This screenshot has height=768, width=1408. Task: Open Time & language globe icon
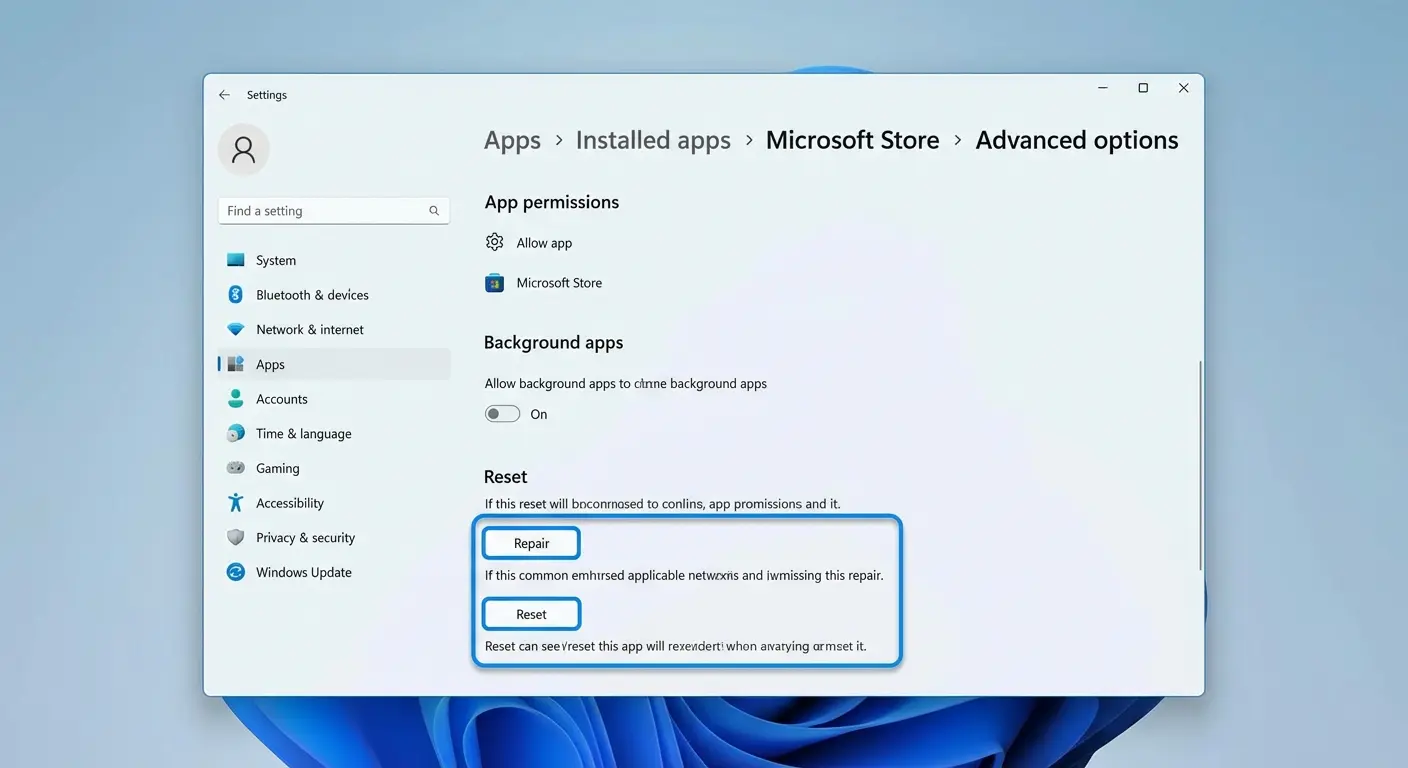tap(236, 433)
